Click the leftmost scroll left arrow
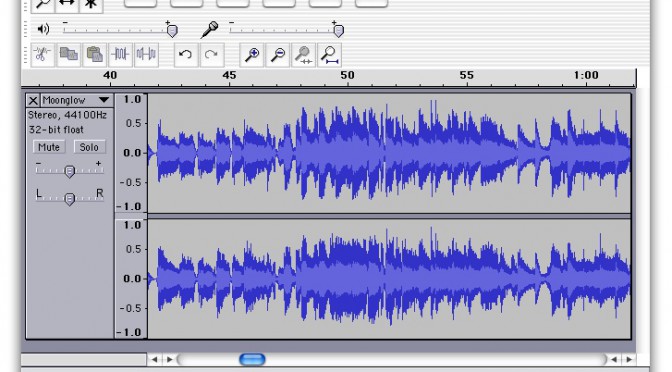This screenshot has height=372, width=672. (155, 359)
